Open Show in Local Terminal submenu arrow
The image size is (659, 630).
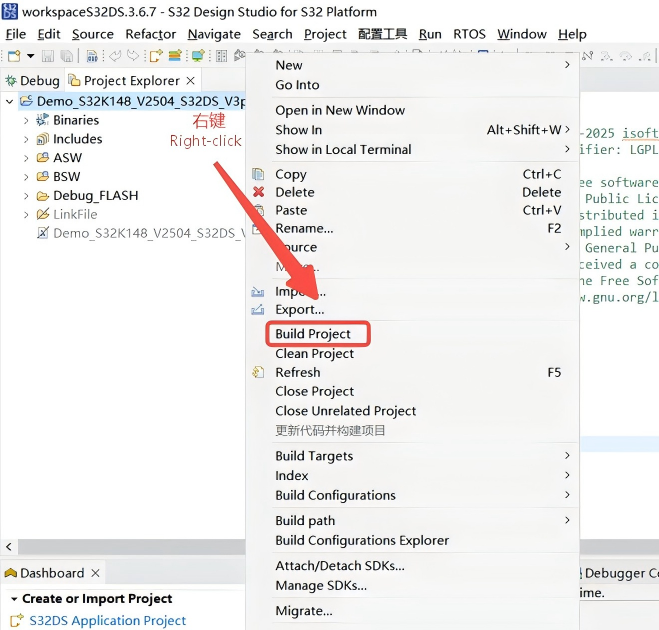[567, 149]
